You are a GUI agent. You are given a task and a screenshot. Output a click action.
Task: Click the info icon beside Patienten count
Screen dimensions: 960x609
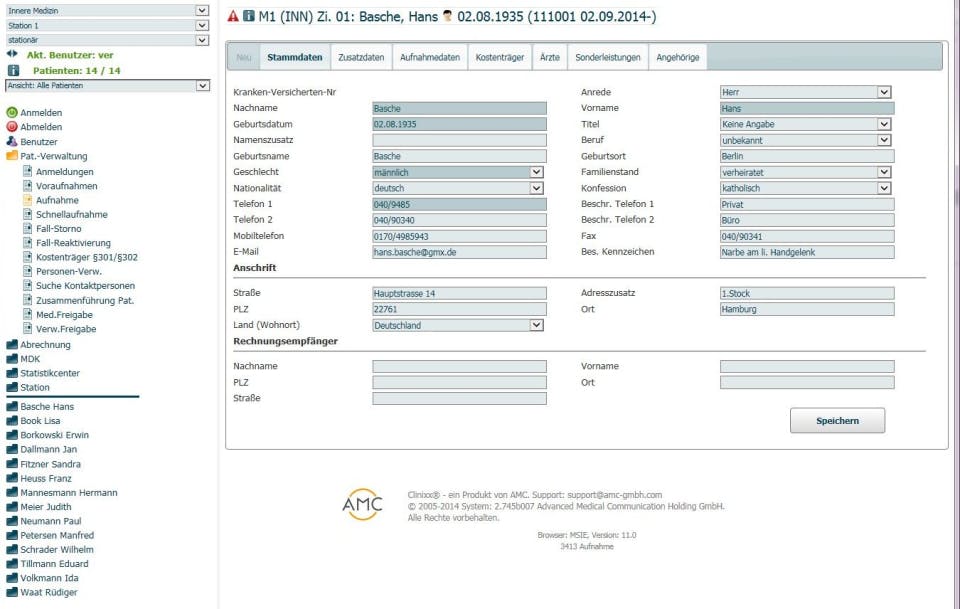coord(13,70)
